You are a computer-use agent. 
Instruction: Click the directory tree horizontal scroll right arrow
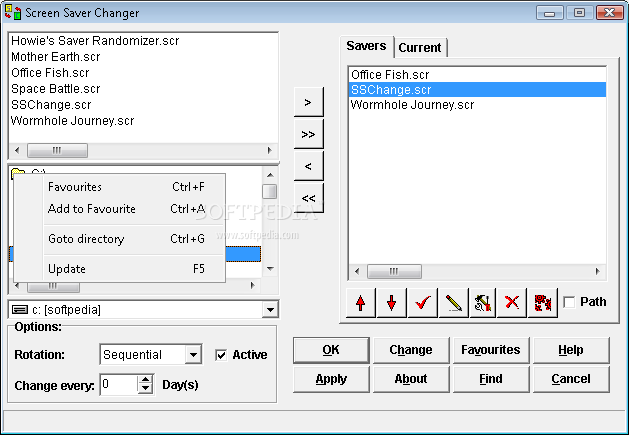(x=252, y=285)
